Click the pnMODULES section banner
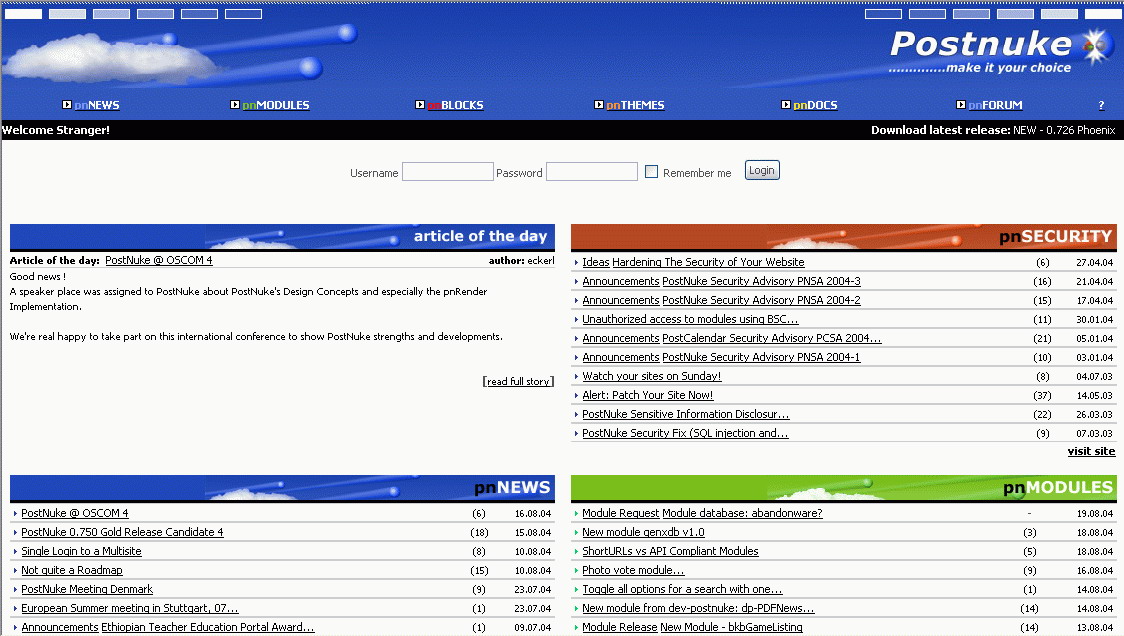This screenshot has width=1124, height=636. click(x=844, y=488)
